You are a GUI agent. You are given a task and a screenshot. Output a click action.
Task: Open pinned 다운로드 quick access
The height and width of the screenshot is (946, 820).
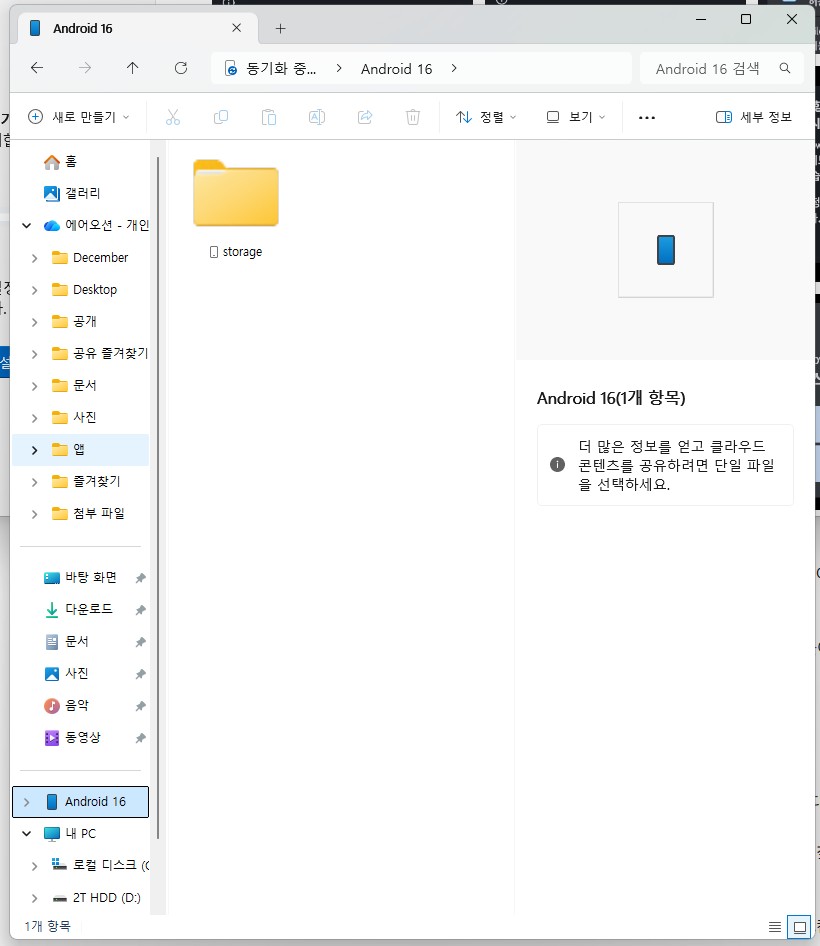(x=78, y=609)
